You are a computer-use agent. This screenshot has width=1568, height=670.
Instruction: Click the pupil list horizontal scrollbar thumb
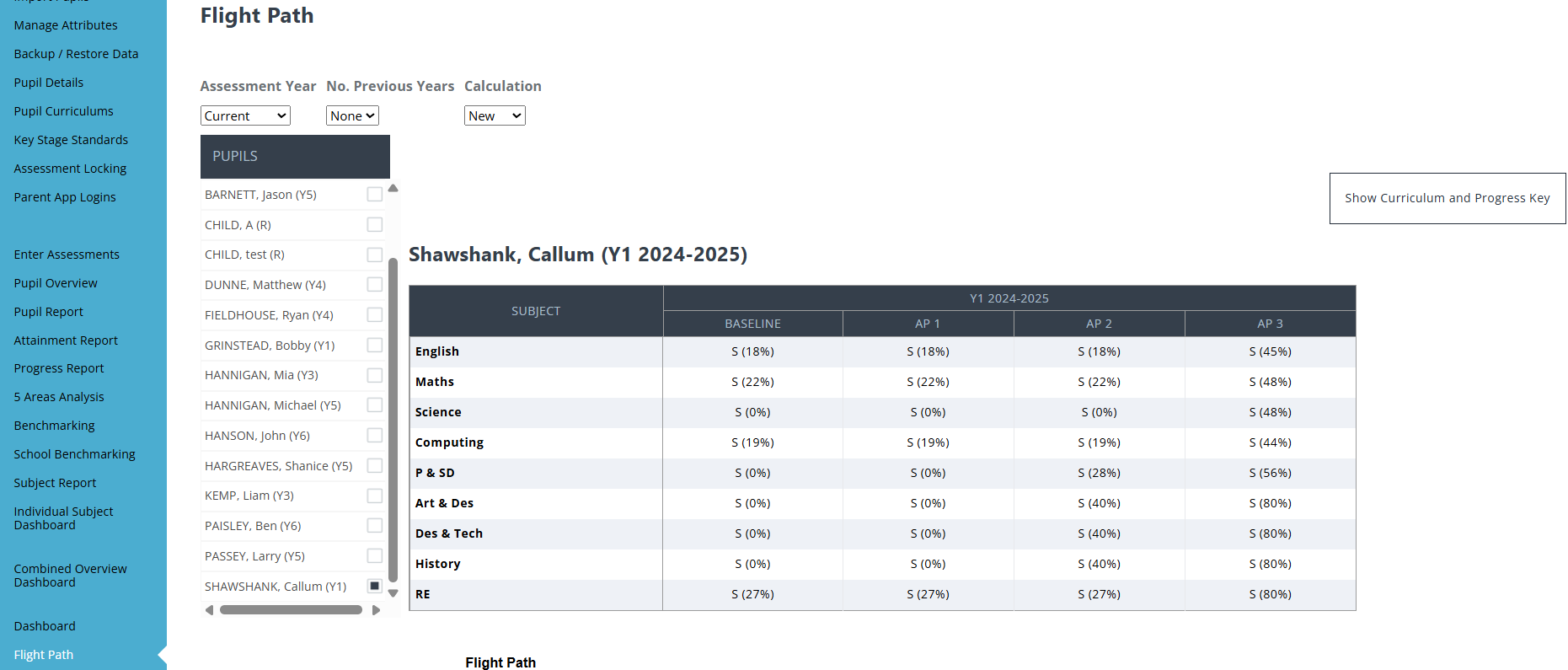click(x=291, y=610)
